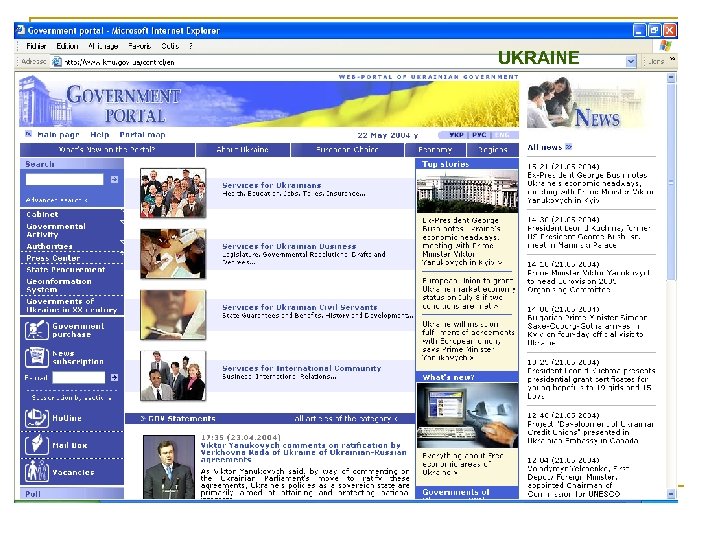
Task: Click the Top stories building photo
Action: [x=467, y=191]
